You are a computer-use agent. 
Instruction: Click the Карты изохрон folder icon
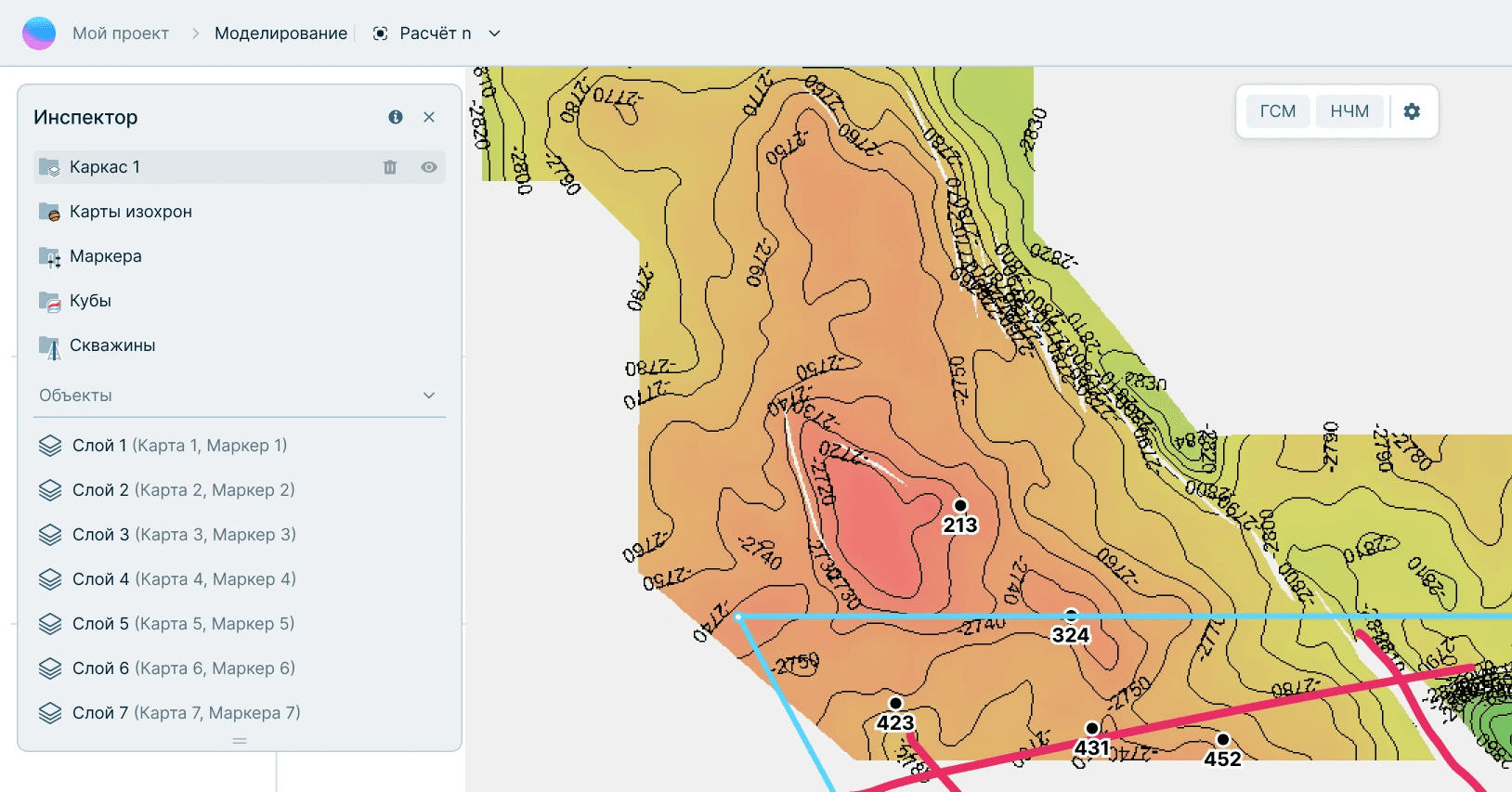coord(49,212)
